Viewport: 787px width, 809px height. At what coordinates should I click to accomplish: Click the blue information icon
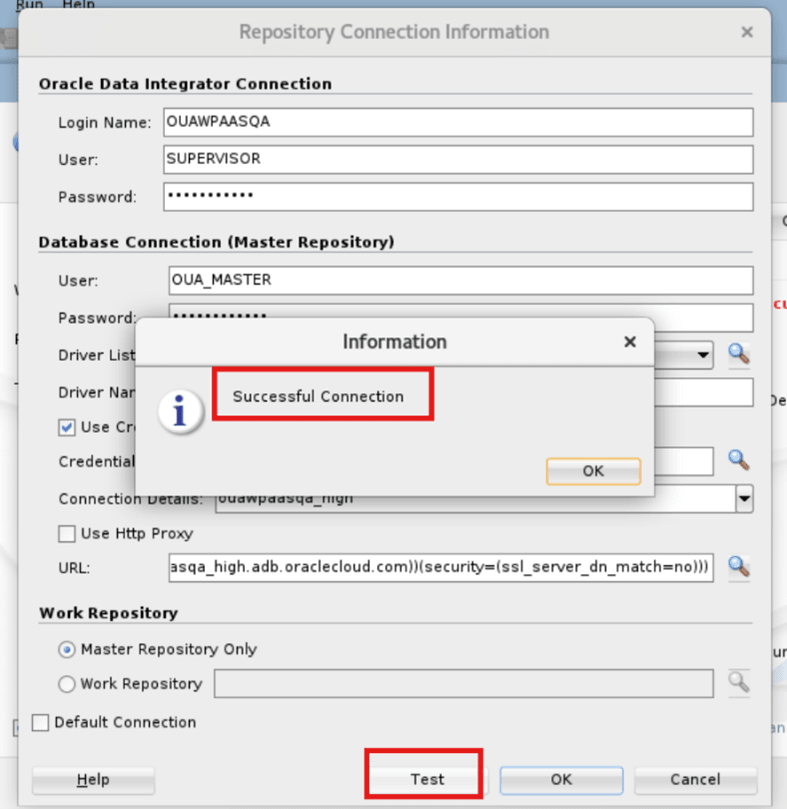[x=180, y=411]
